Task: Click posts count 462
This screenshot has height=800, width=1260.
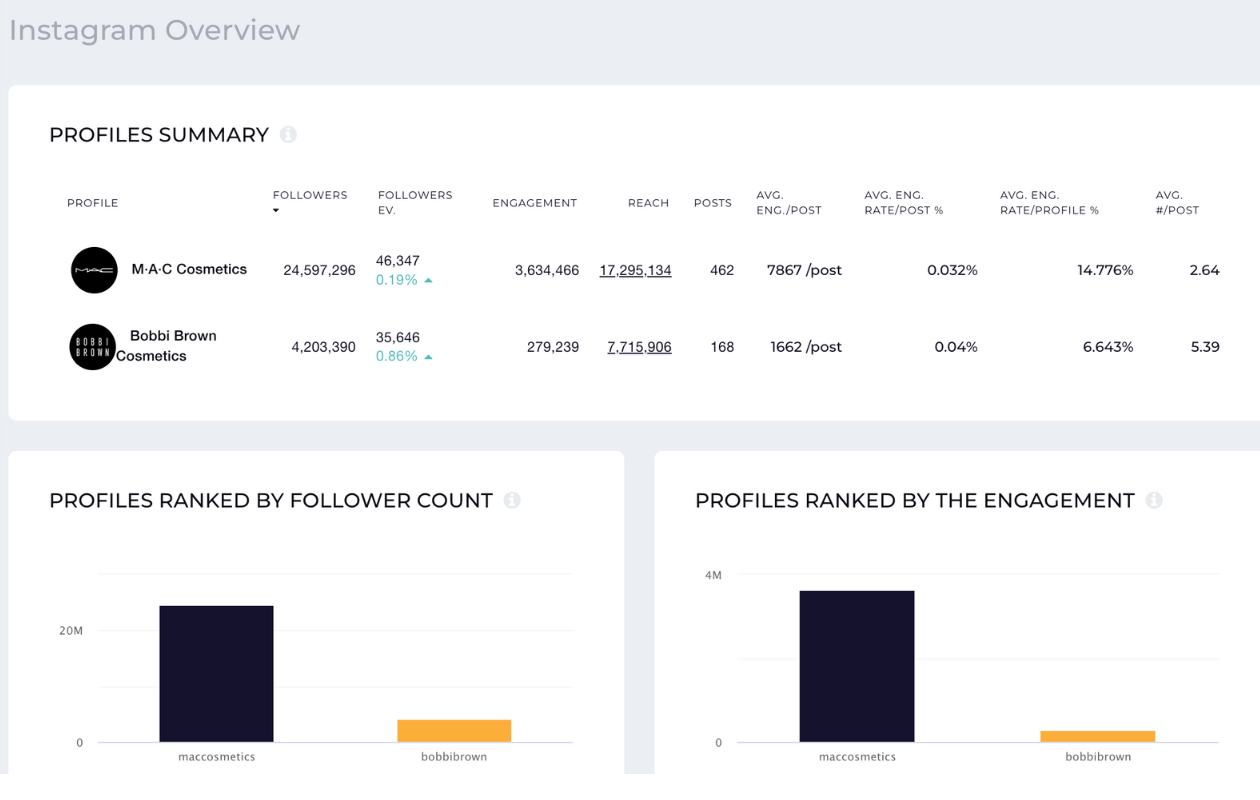Action: [x=722, y=270]
